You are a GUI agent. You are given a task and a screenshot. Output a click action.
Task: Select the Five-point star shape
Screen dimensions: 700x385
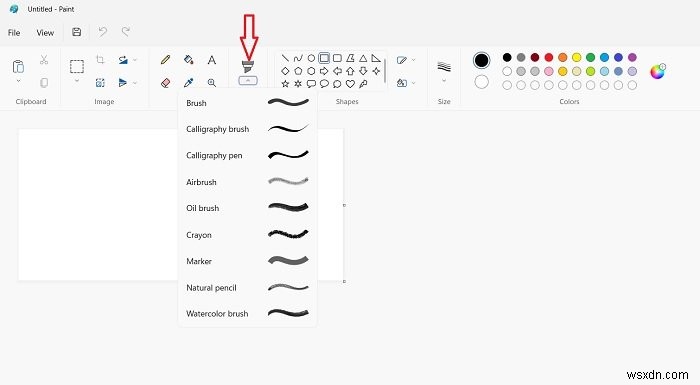(285, 84)
